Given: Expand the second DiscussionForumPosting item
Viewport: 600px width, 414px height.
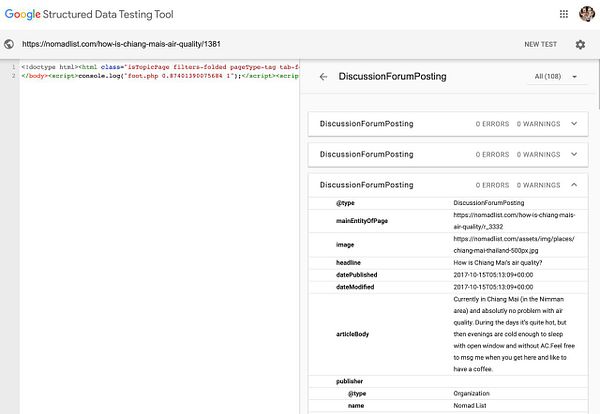Looking at the screenshot, I should [573, 154].
